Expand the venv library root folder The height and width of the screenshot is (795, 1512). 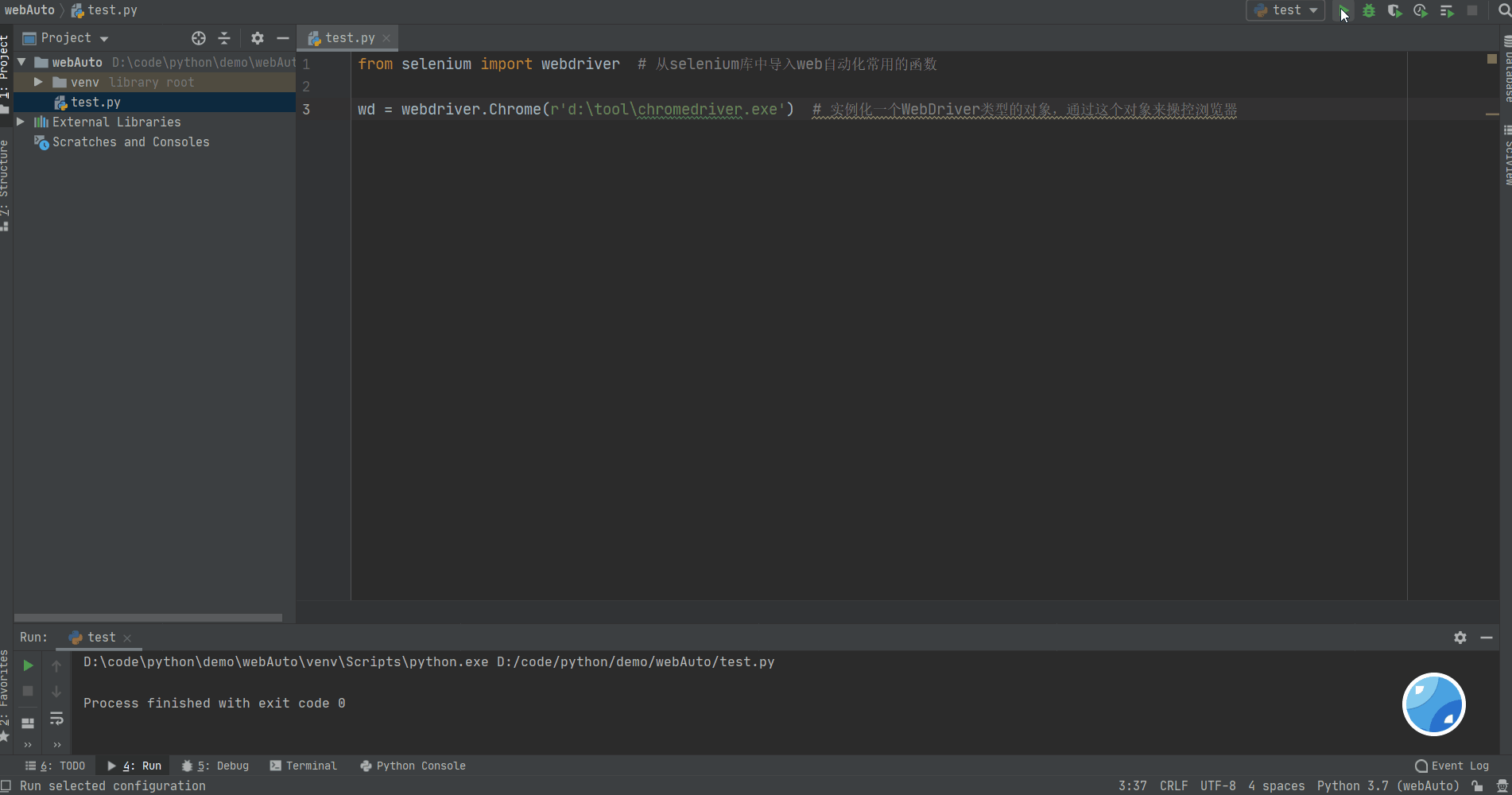point(37,82)
